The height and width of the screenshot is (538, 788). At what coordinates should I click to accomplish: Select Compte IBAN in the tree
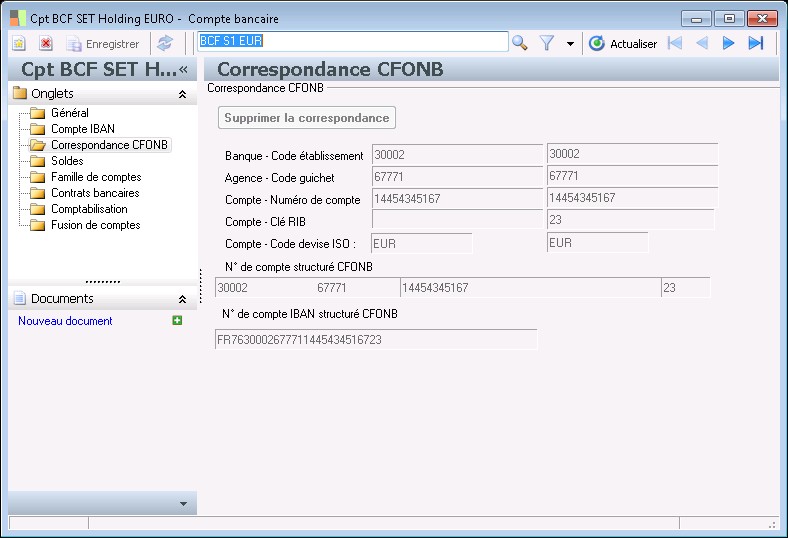83,129
